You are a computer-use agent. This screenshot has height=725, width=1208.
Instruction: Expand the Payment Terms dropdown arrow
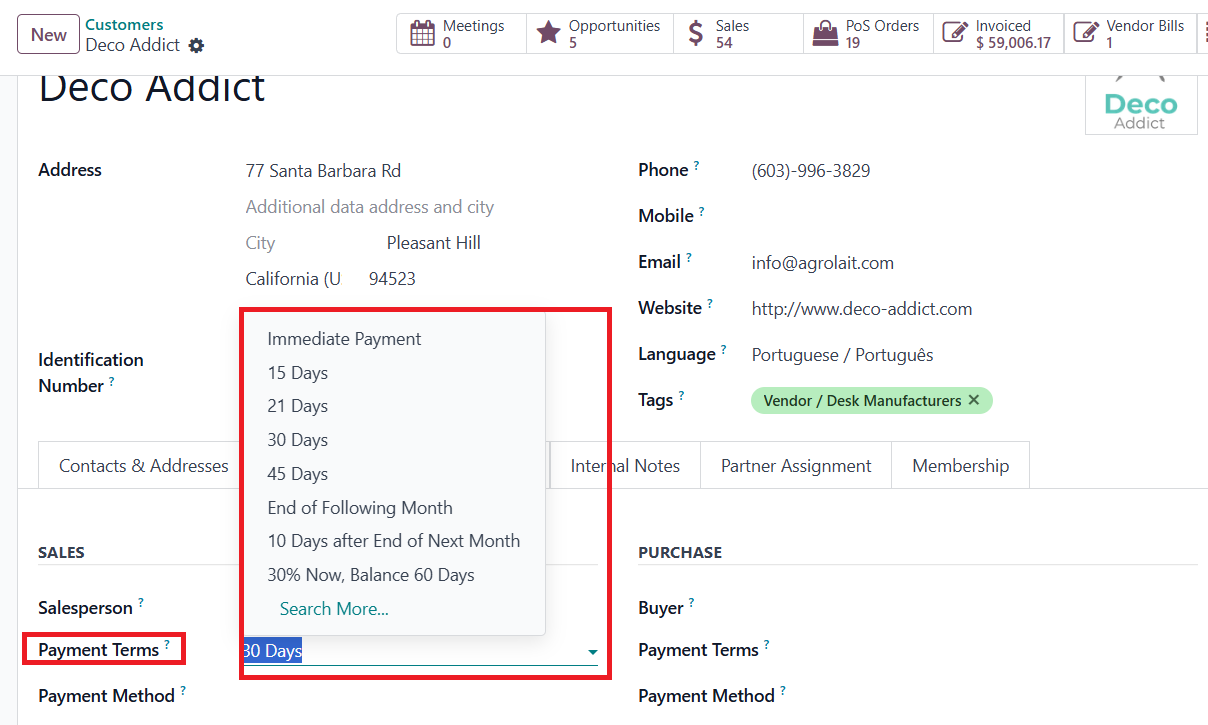tap(592, 652)
